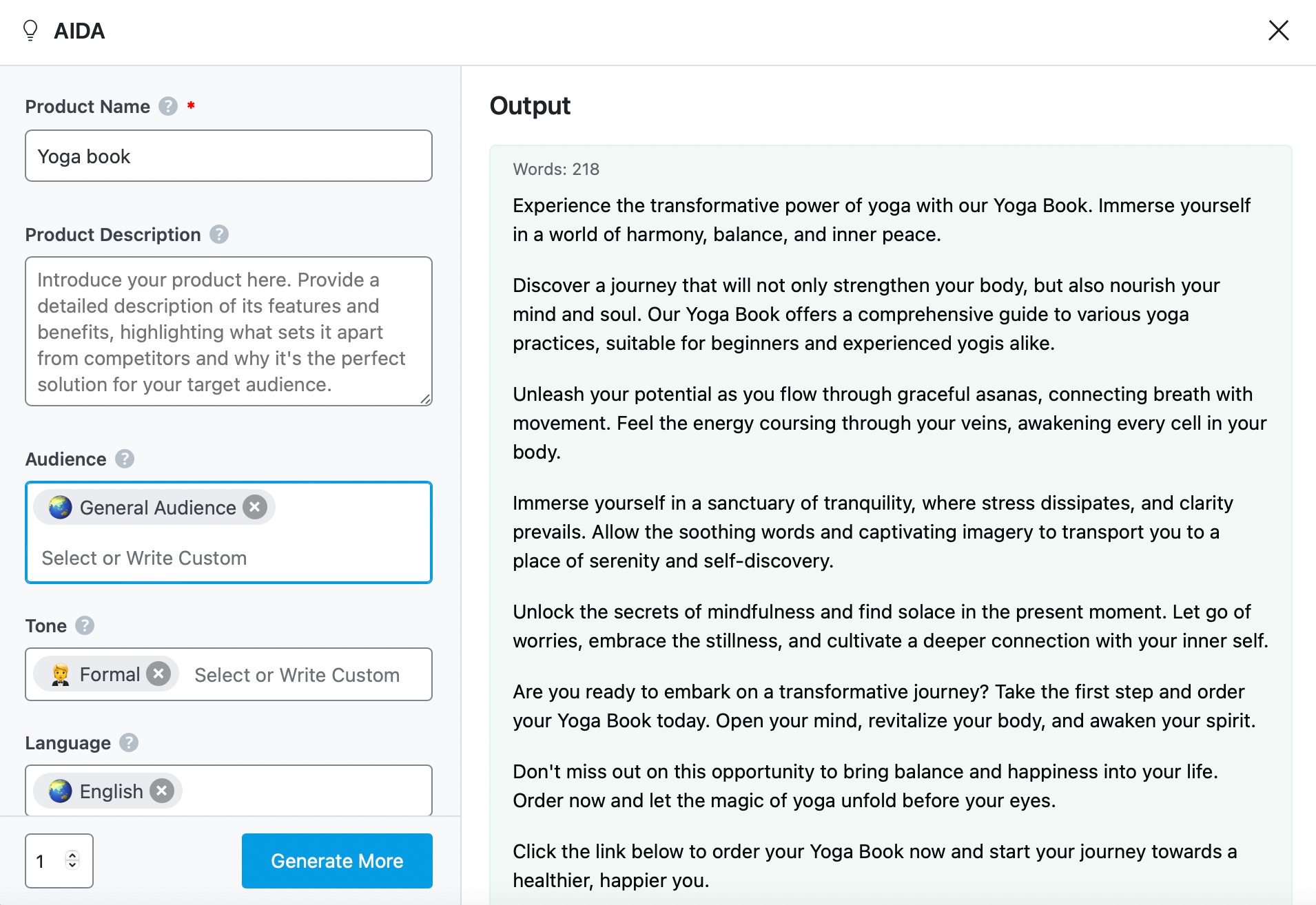Image resolution: width=1316 pixels, height=905 pixels.
Task: Click into the Product Description textarea
Action: (x=229, y=331)
